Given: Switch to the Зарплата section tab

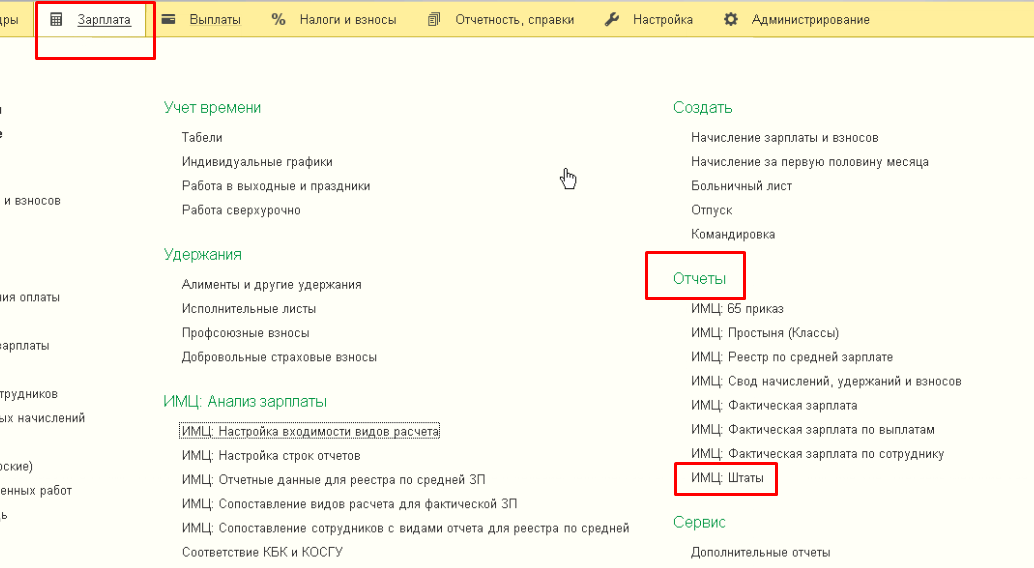Looking at the screenshot, I should coord(104,19).
